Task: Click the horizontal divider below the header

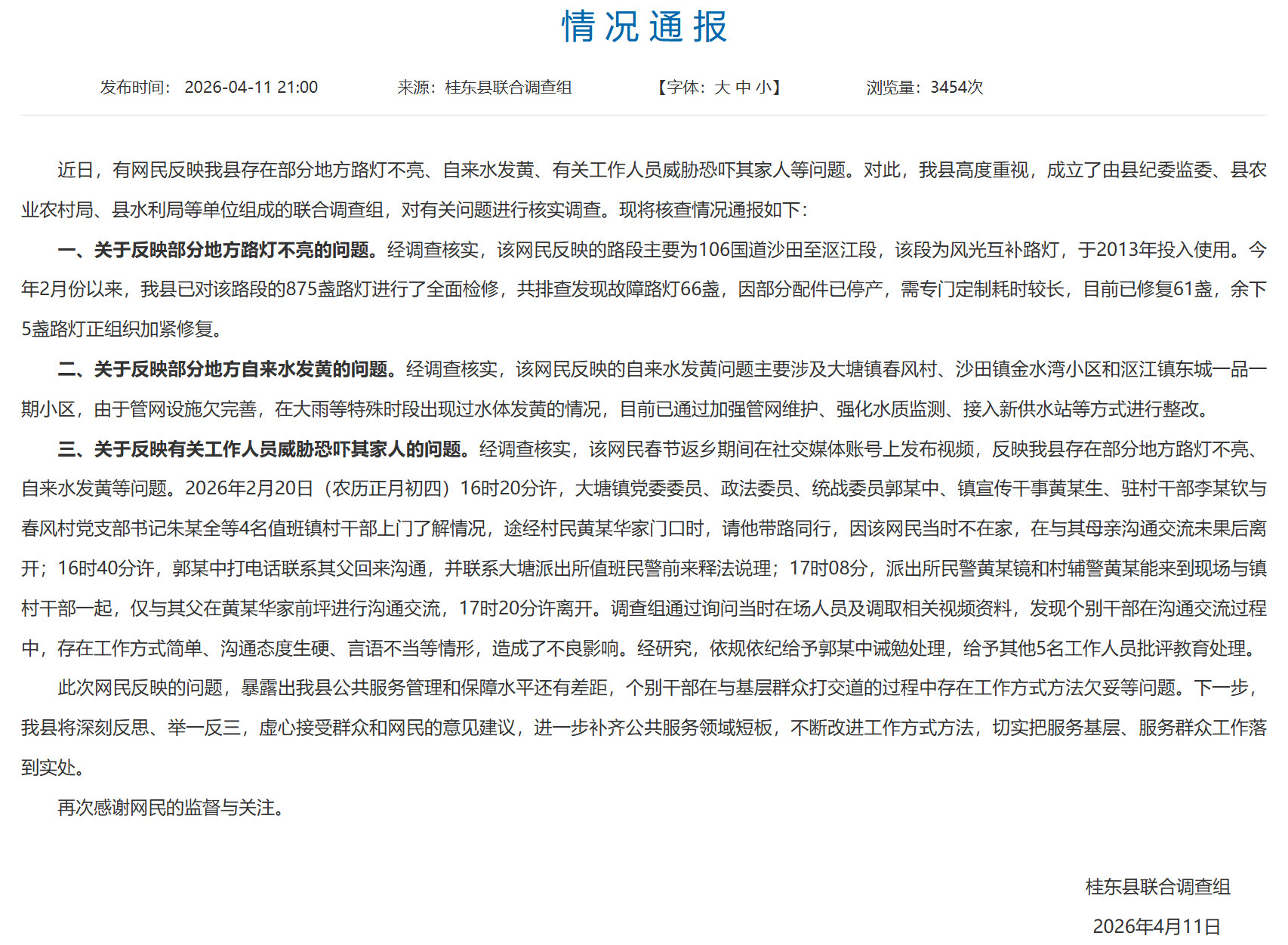Action: pyautogui.click(x=644, y=113)
